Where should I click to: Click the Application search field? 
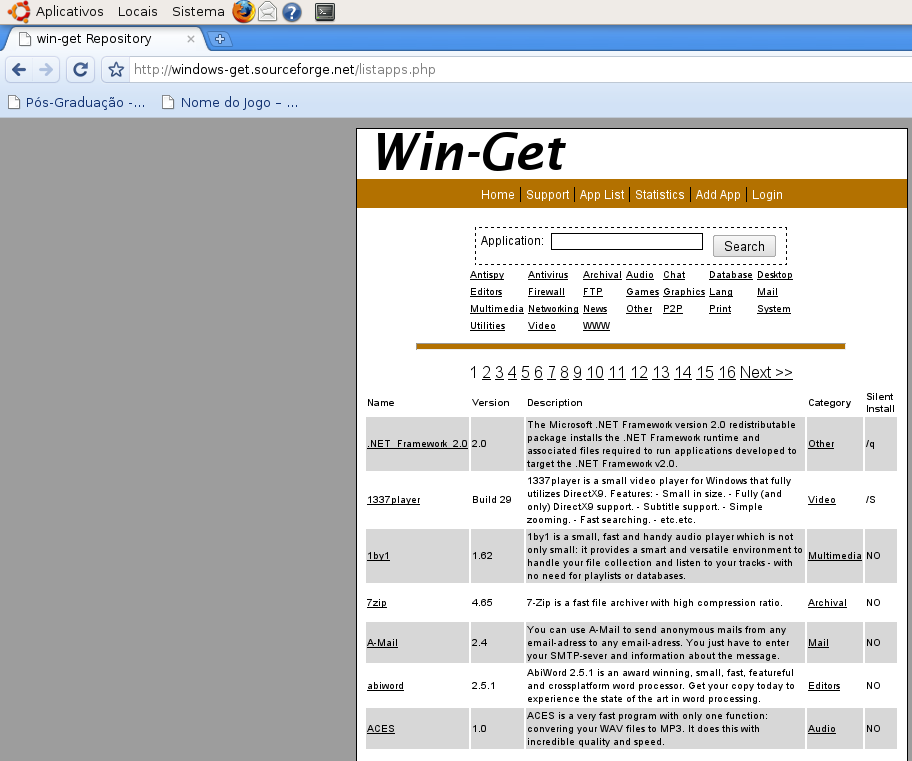(626, 241)
